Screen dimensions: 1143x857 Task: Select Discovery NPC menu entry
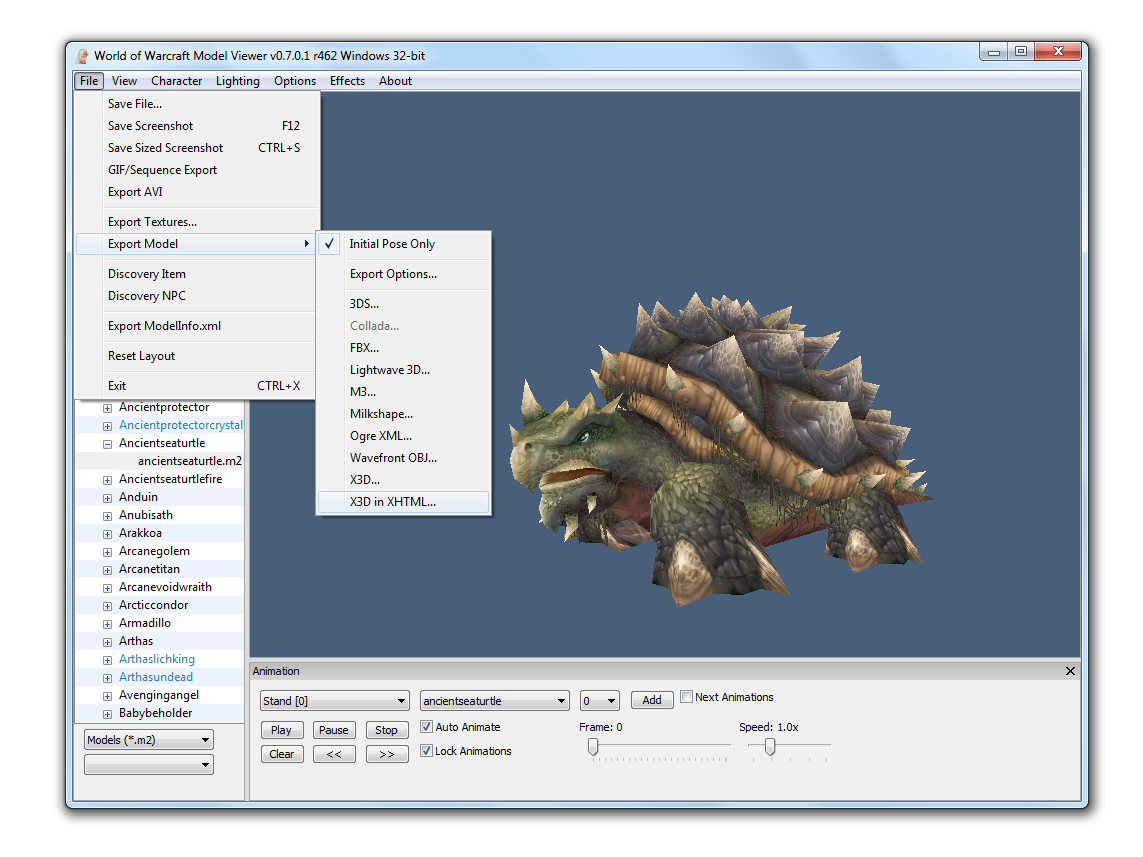(197, 296)
